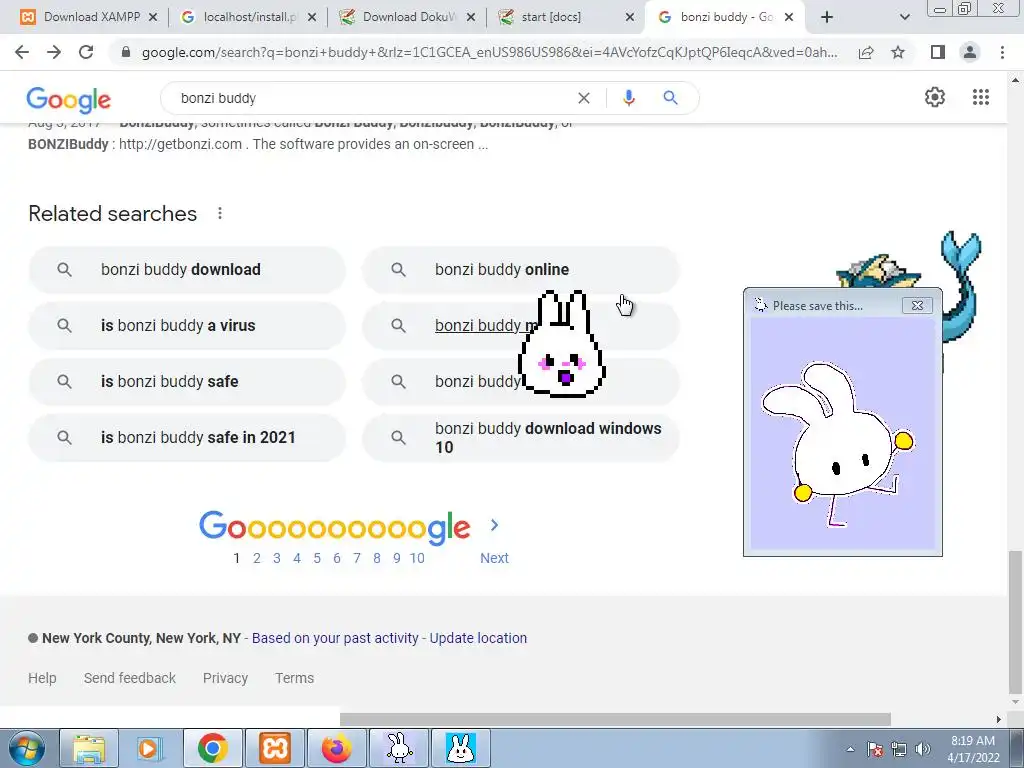Clear the search box text

tap(584, 98)
